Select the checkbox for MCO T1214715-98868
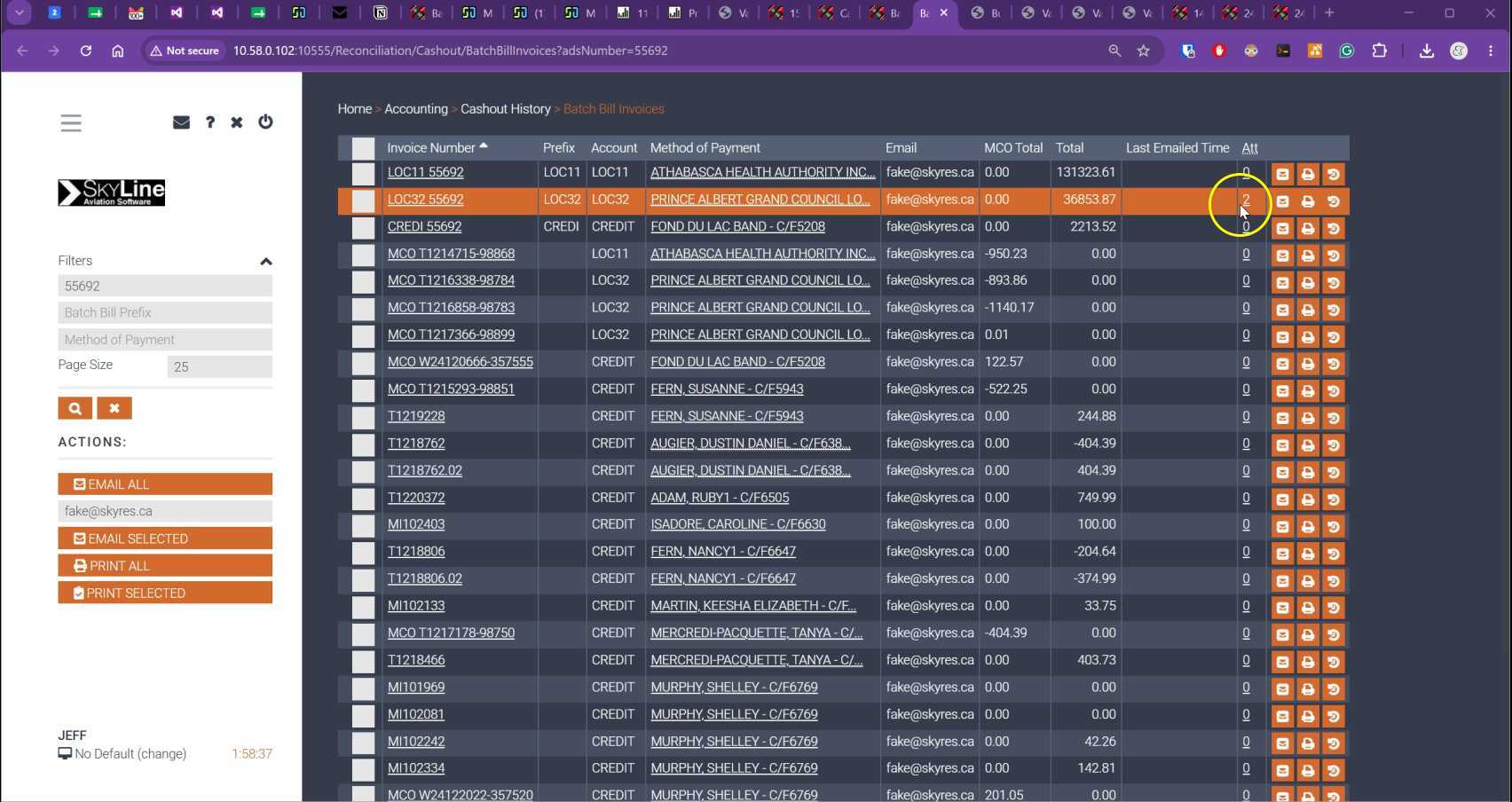This screenshot has height=802, width=1512. point(363,255)
